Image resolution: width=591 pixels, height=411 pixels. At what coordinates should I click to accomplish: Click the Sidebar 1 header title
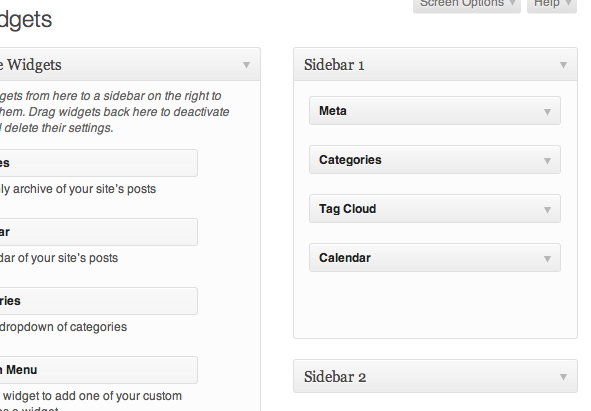point(334,65)
